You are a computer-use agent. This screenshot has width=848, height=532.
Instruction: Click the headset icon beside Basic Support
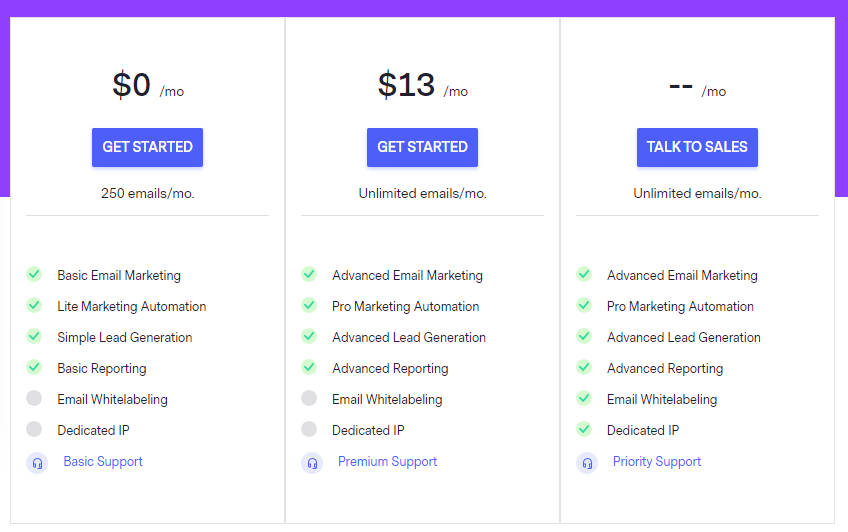pyautogui.click(x=37, y=462)
